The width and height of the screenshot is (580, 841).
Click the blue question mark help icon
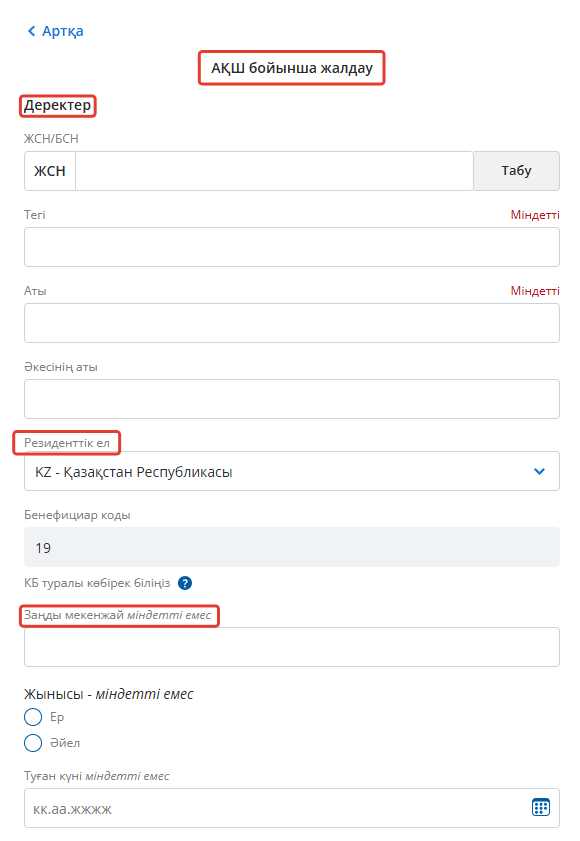tap(185, 583)
